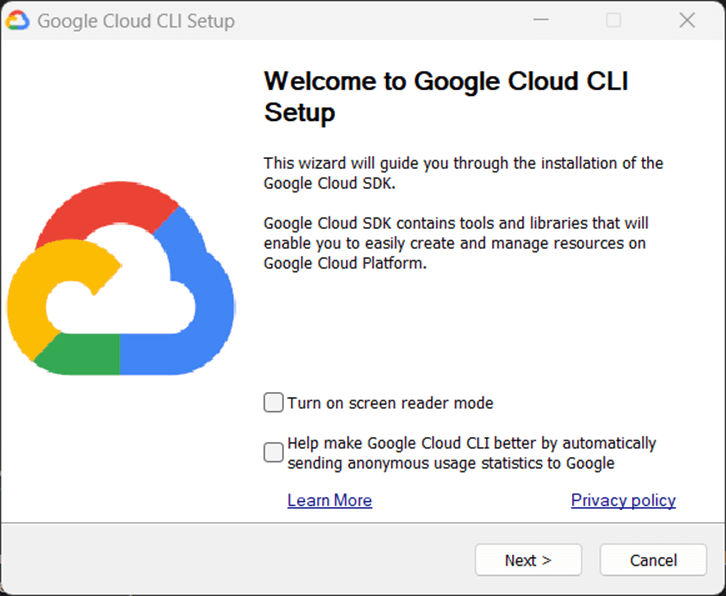
Task: Click the greyed-out maximize button
Action: [614, 20]
